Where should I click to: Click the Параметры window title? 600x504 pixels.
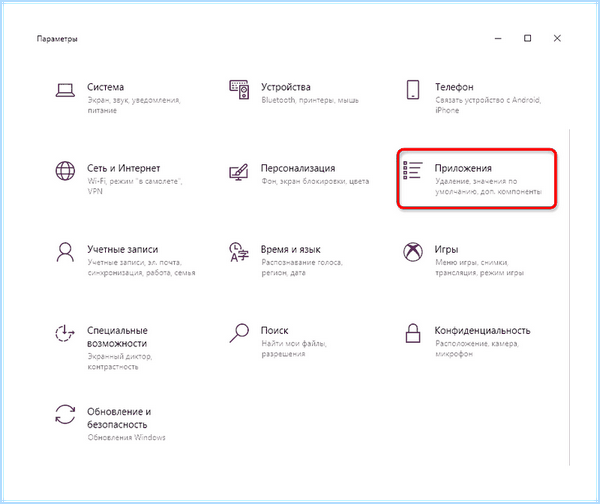tap(57, 39)
